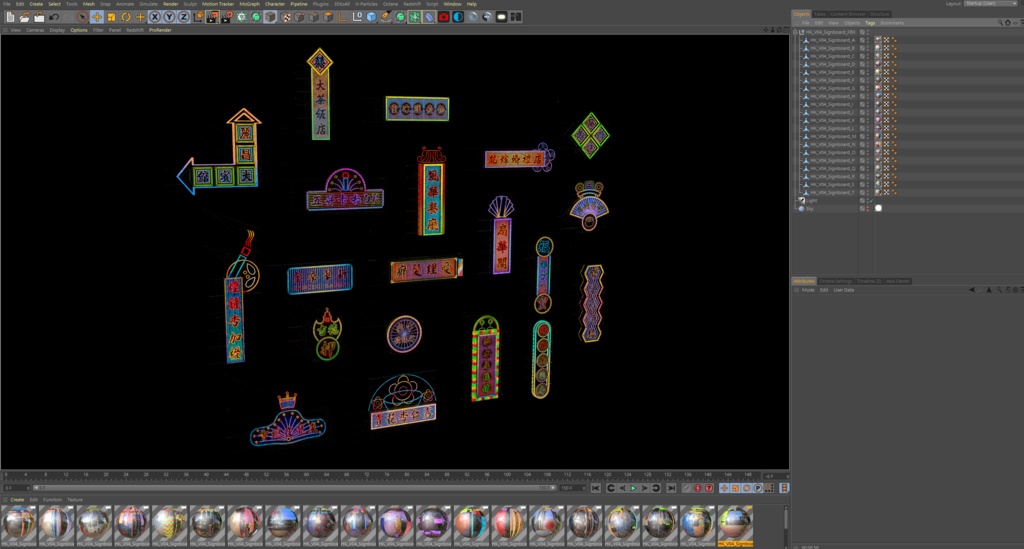Open the Tags menu in Object Manager

click(870, 23)
